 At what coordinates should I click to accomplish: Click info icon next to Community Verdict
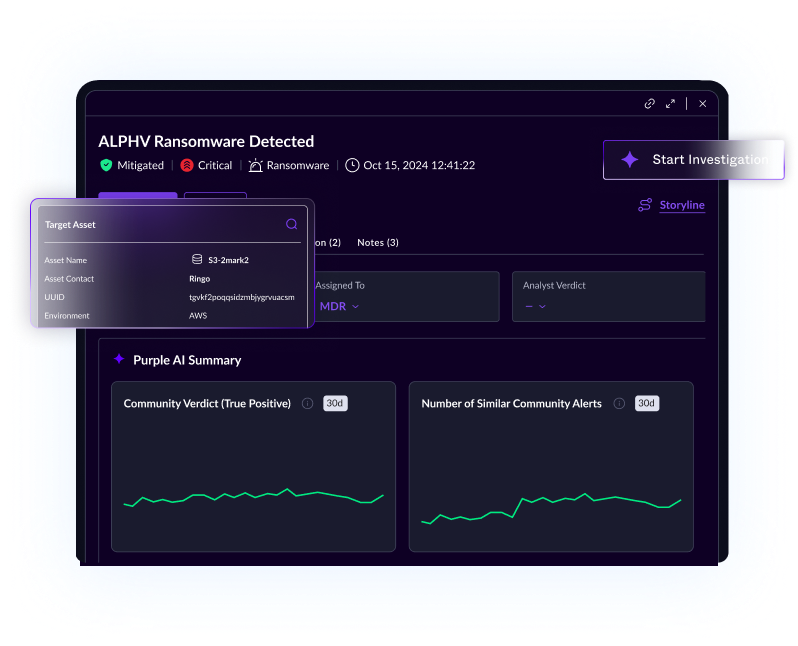(307, 404)
